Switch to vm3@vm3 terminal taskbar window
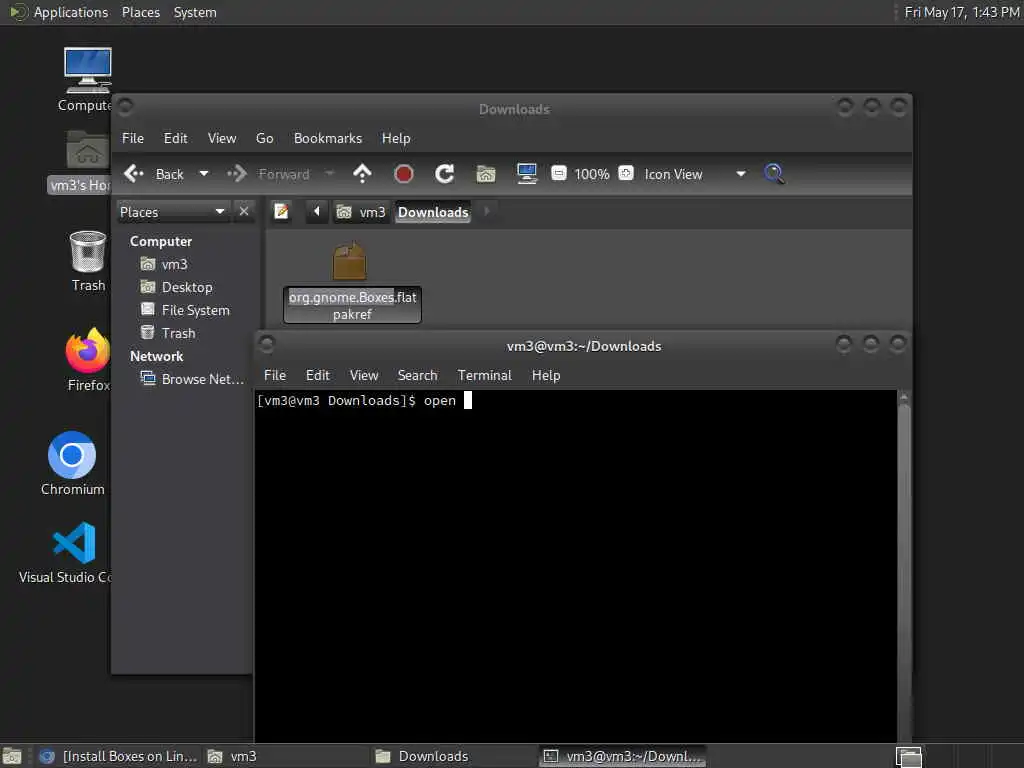 623,756
